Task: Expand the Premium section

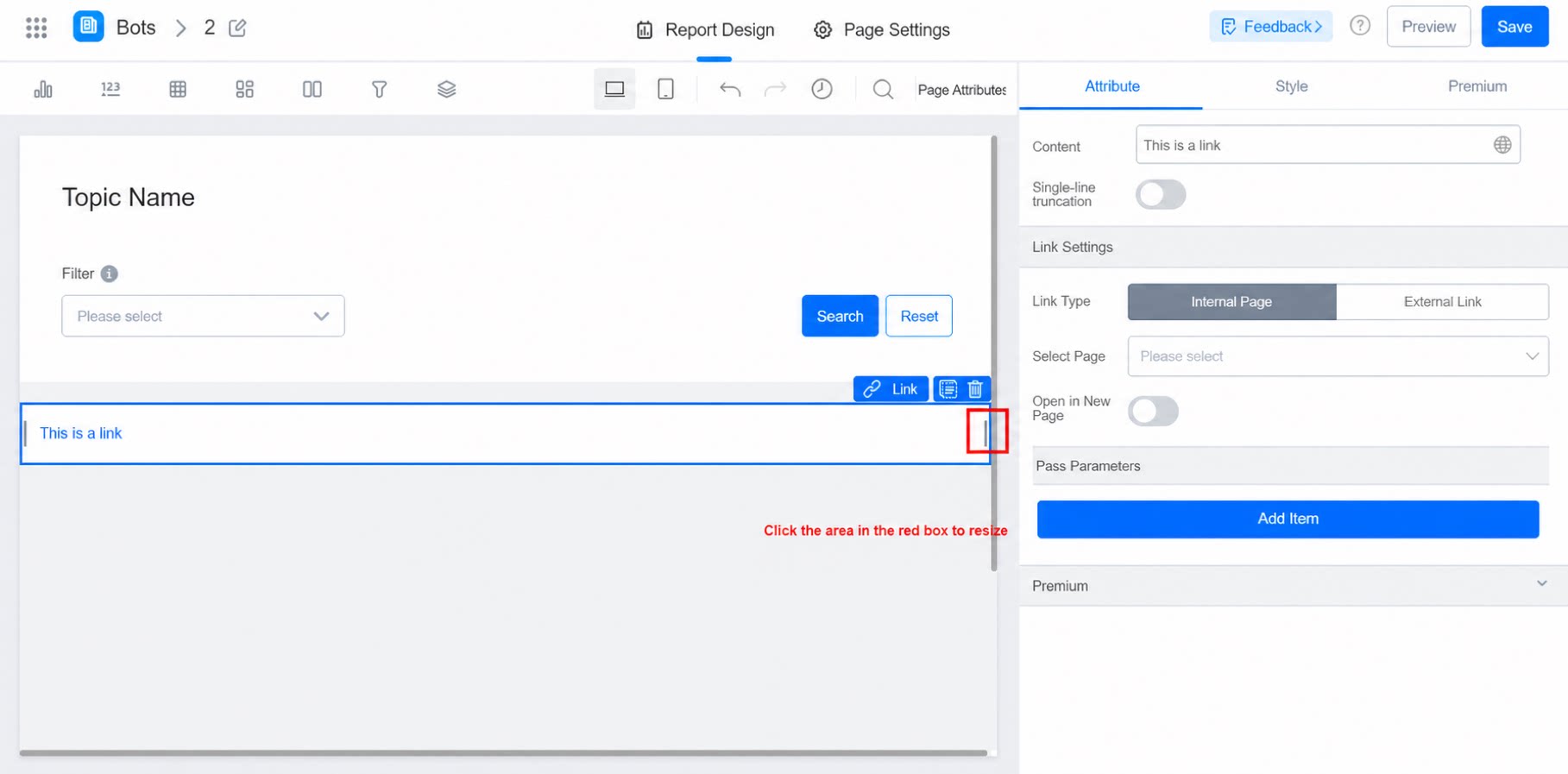Action: [x=1293, y=585]
